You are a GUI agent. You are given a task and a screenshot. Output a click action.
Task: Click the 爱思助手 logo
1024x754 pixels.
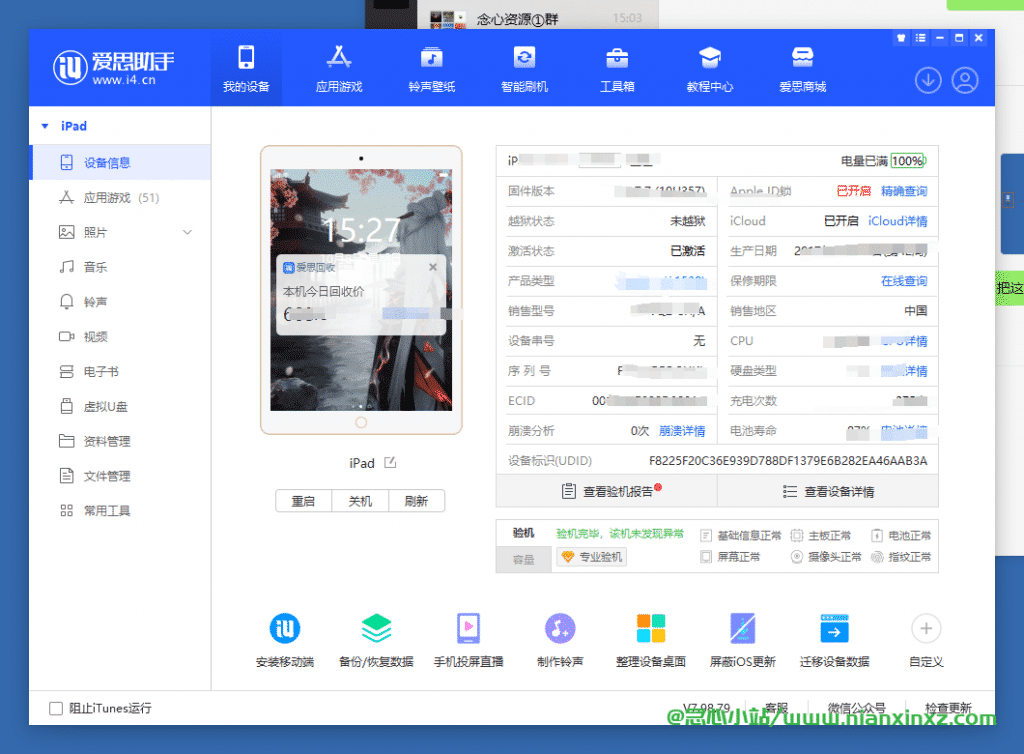tap(114, 67)
